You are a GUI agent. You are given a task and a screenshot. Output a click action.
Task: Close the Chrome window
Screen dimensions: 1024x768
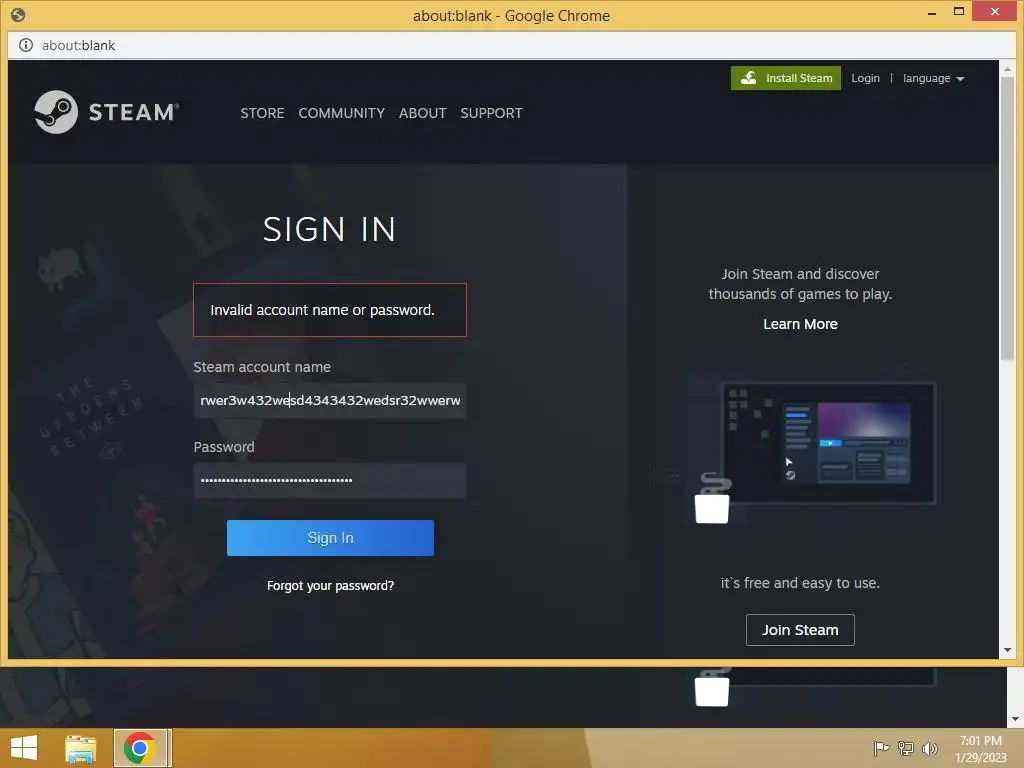pyautogui.click(x=995, y=12)
